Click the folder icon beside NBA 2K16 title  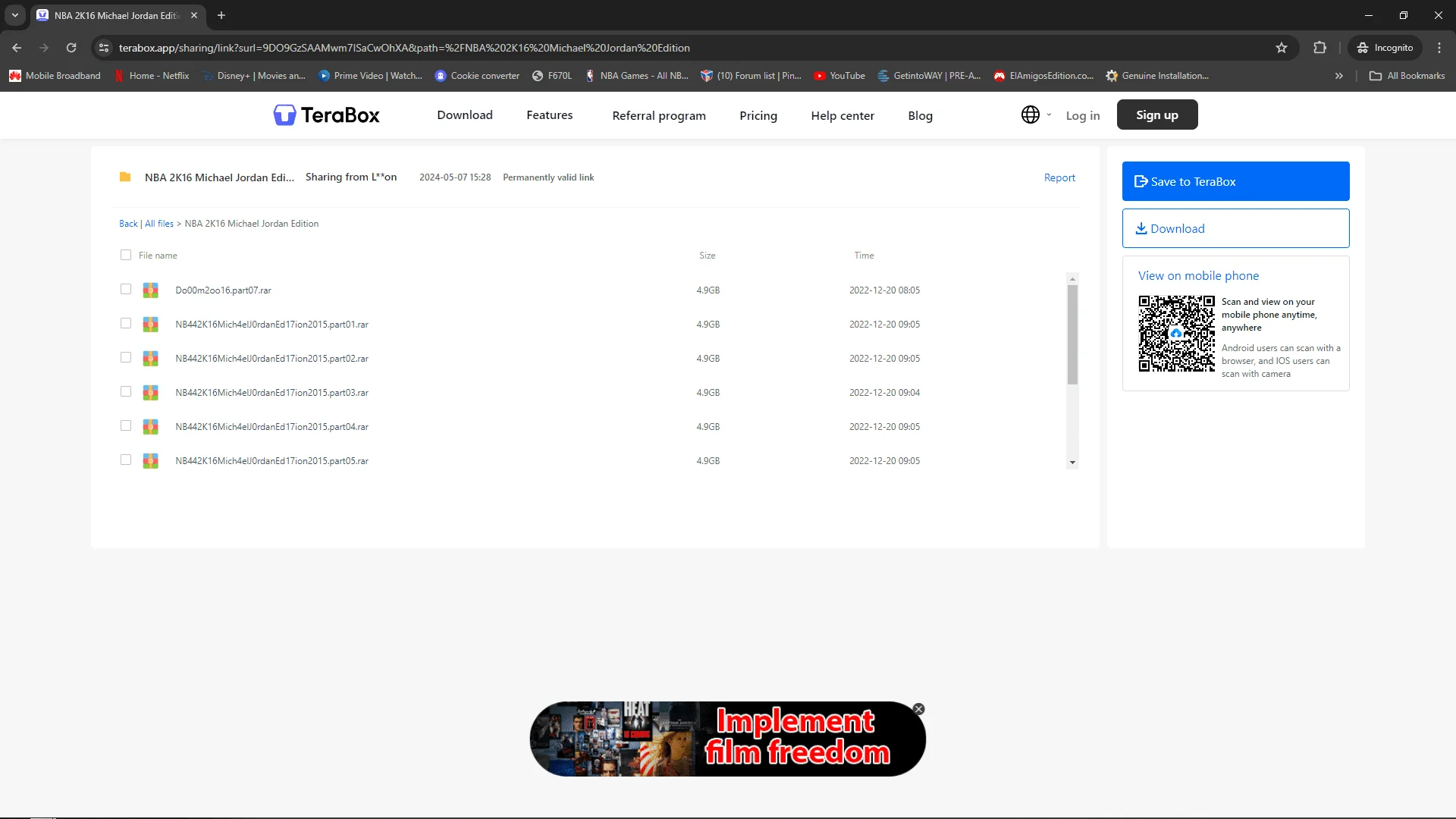125,177
